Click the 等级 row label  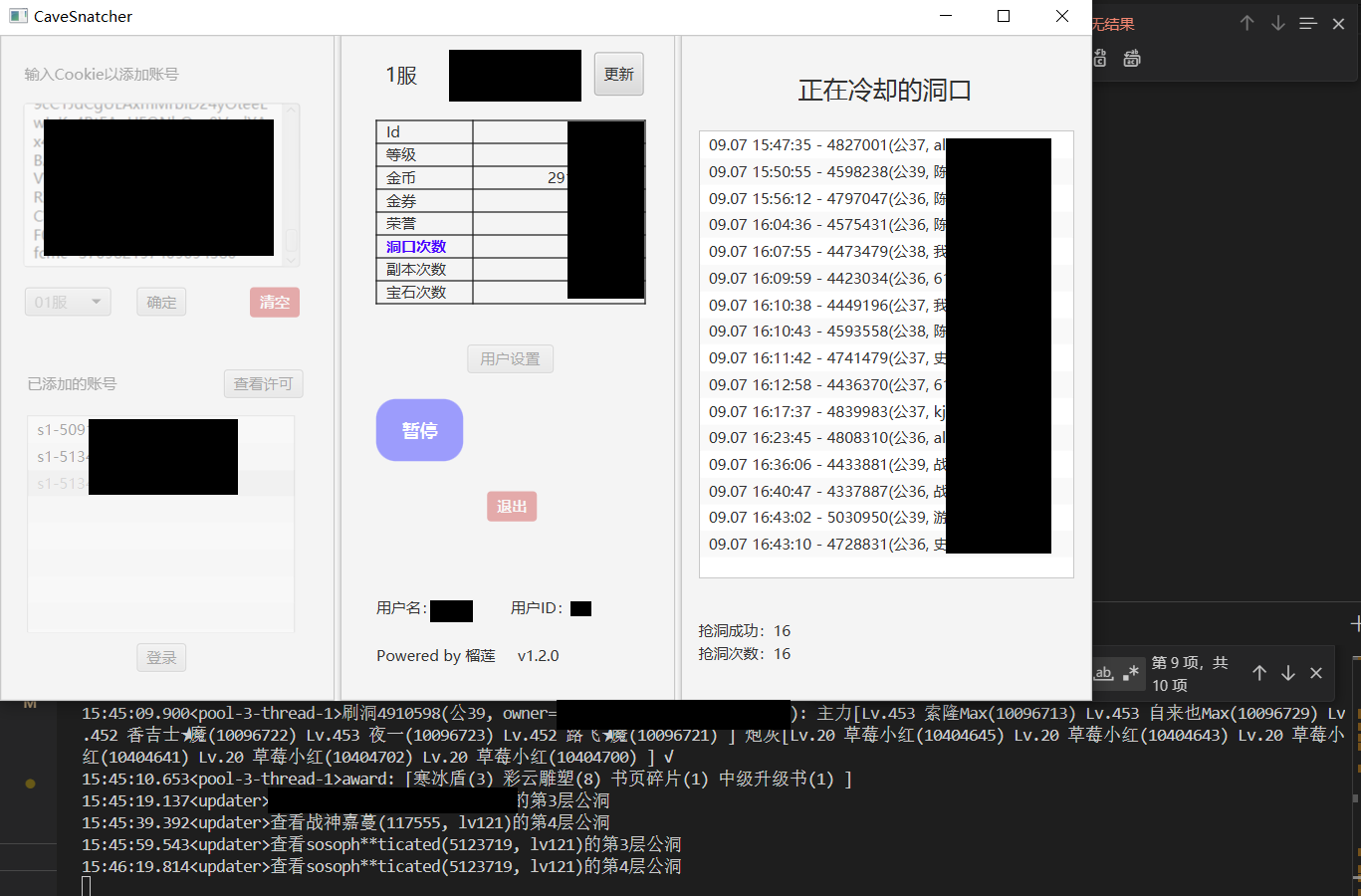point(401,154)
